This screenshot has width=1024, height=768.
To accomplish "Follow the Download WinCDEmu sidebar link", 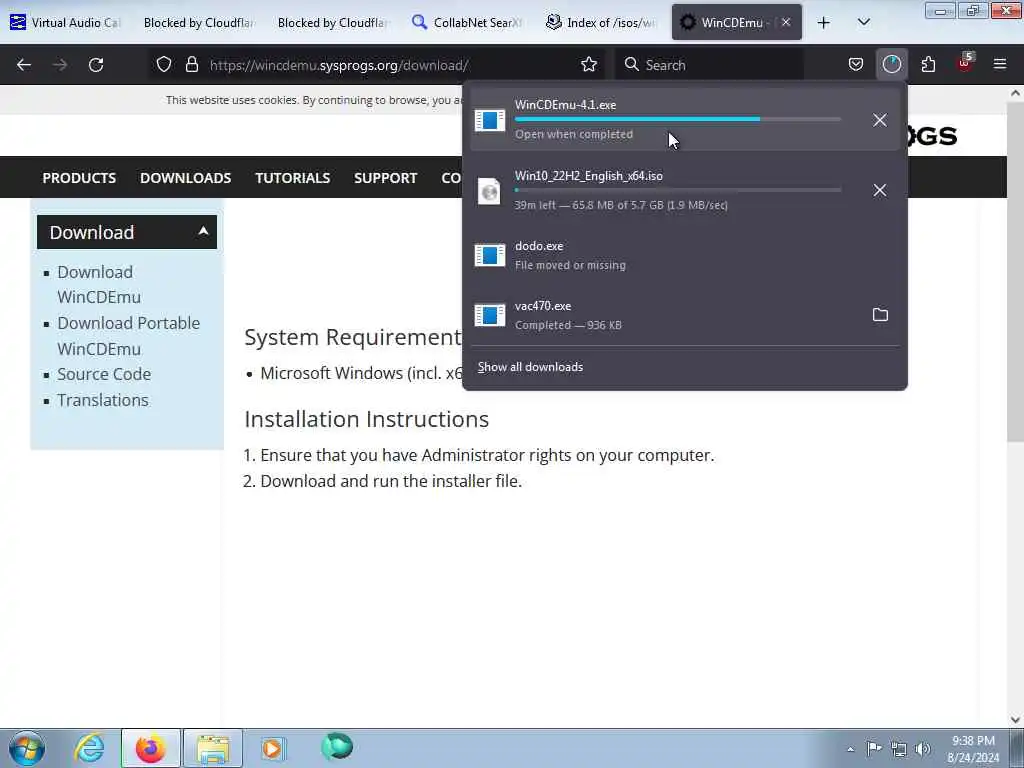I will tap(99, 284).
